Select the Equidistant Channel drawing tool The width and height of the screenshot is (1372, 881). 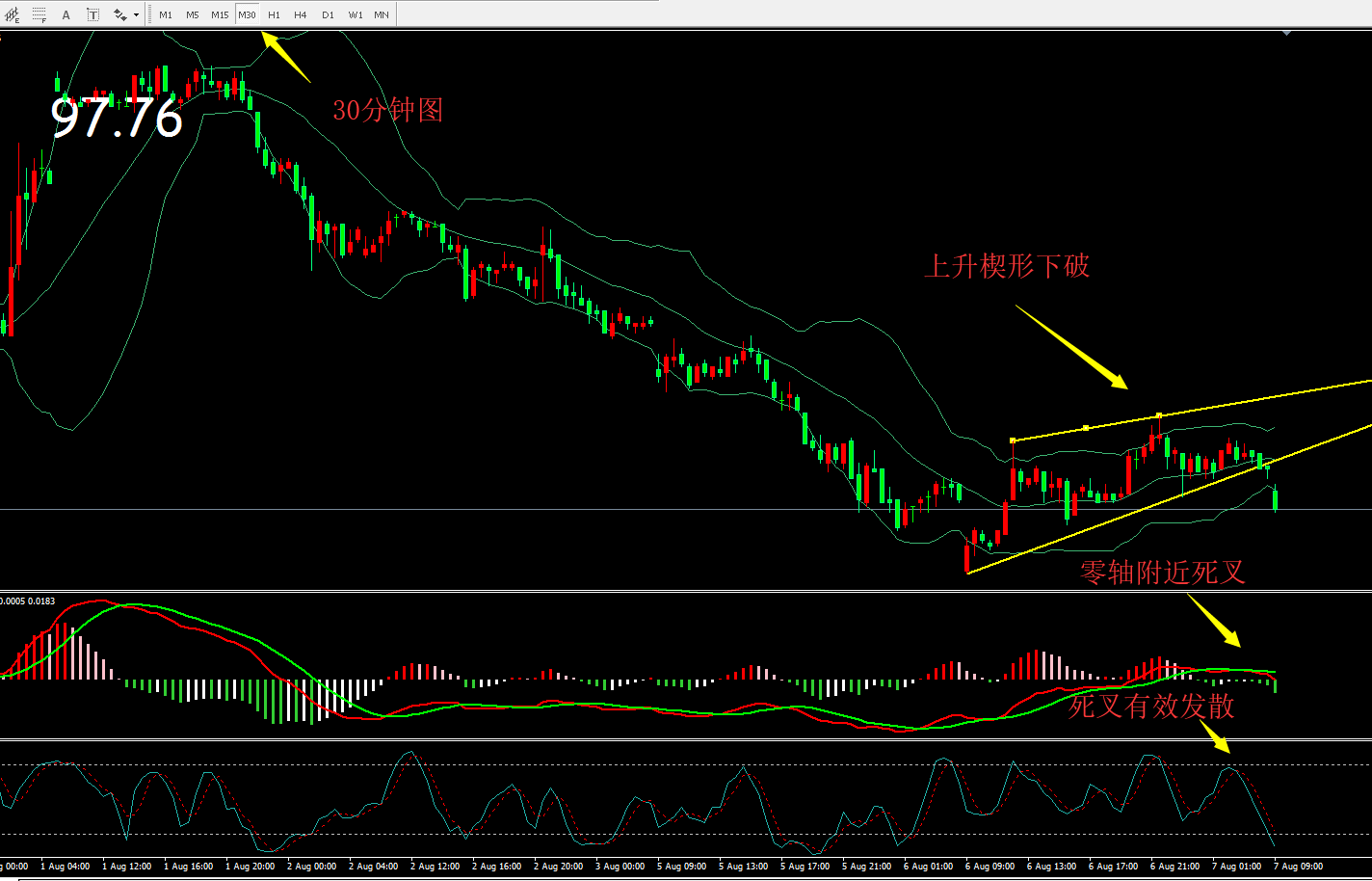tap(13, 14)
